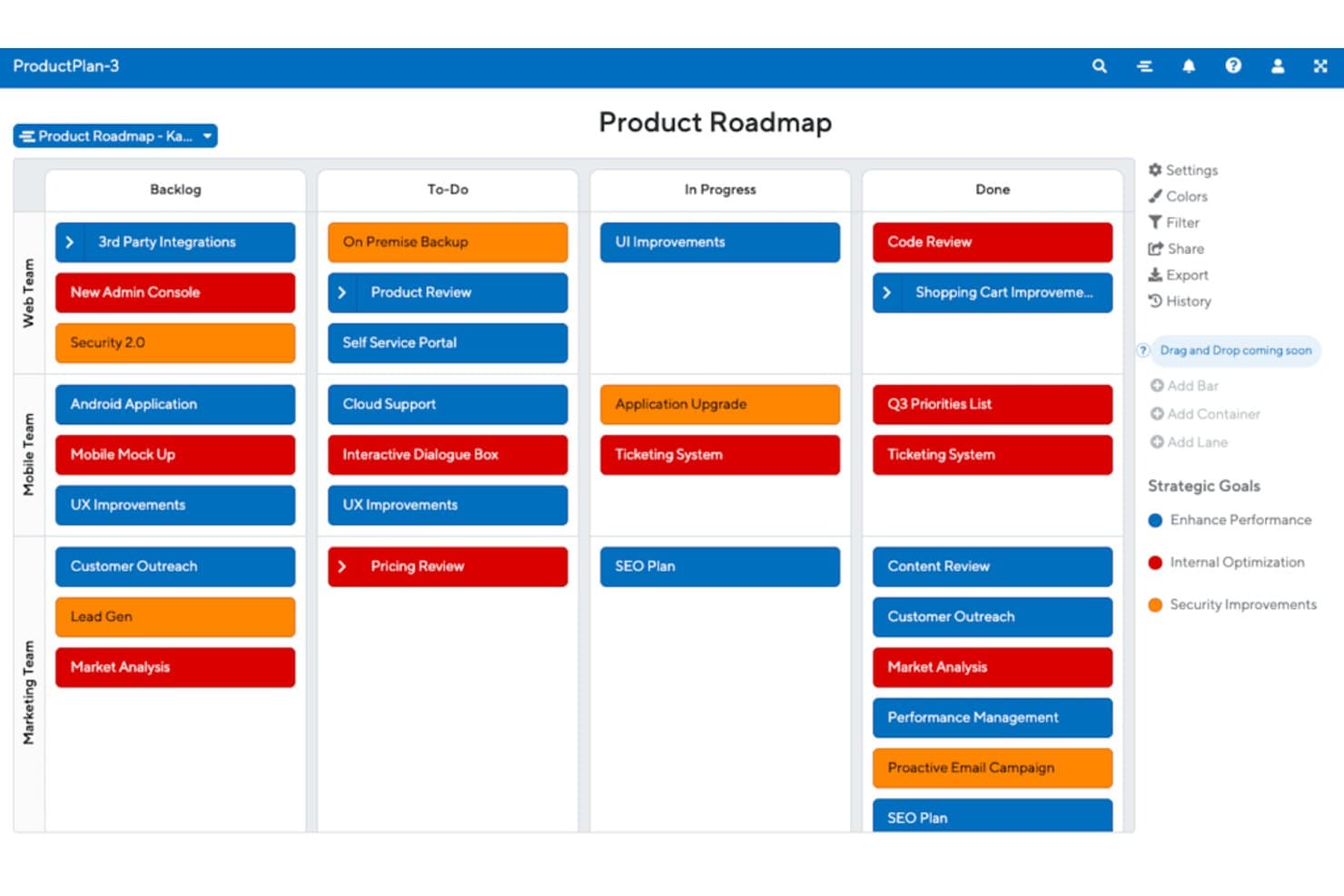Click the ProductPlan-3 title link
Viewport: 1344px width, 896px height.
pos(65,66)
